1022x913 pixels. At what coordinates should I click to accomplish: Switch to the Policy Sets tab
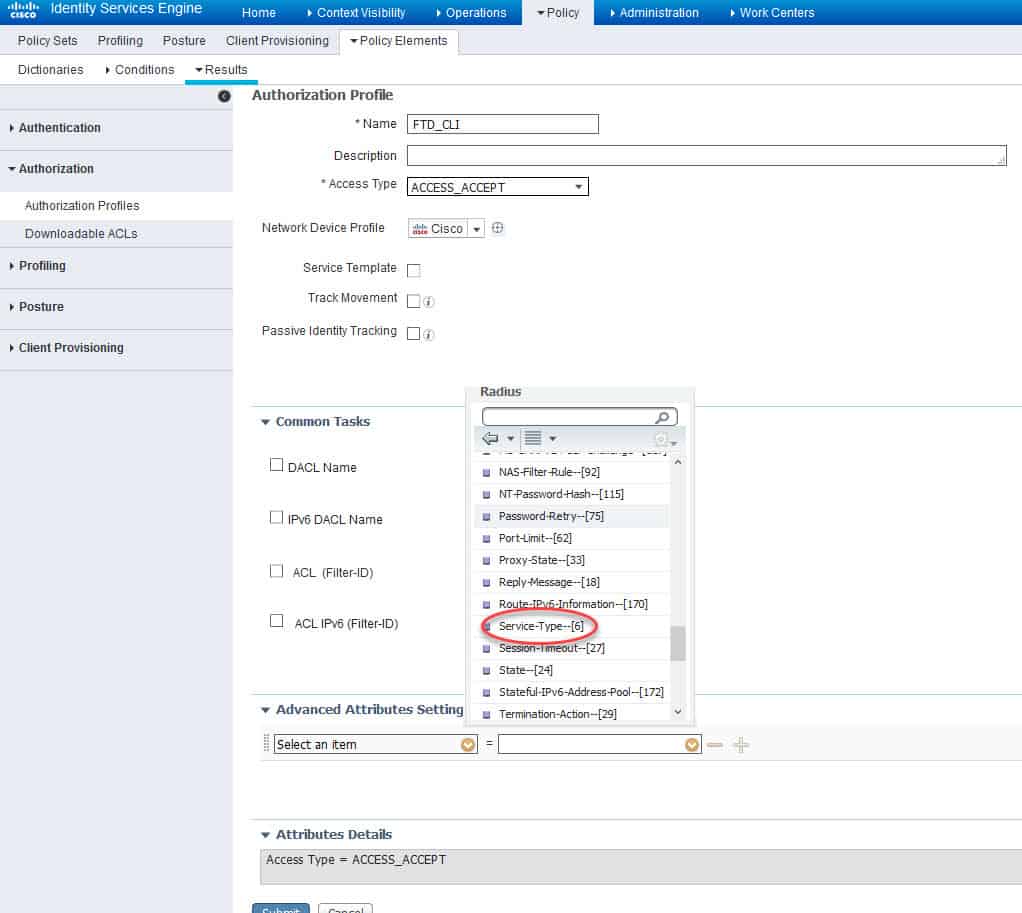(x=48, y=41)
